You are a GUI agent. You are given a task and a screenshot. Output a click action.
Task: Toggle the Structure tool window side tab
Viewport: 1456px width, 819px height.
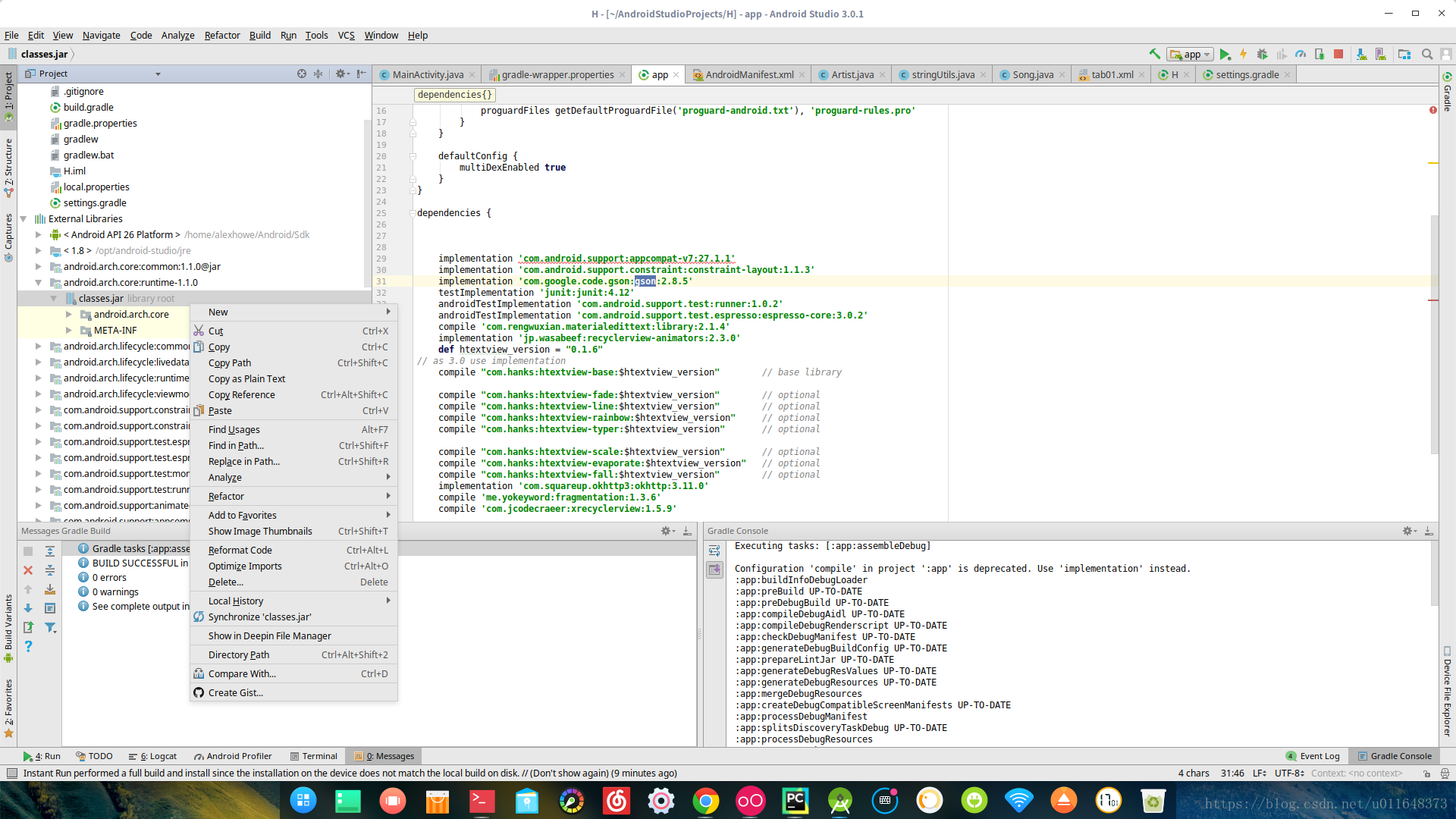click(x=8, y=168)
